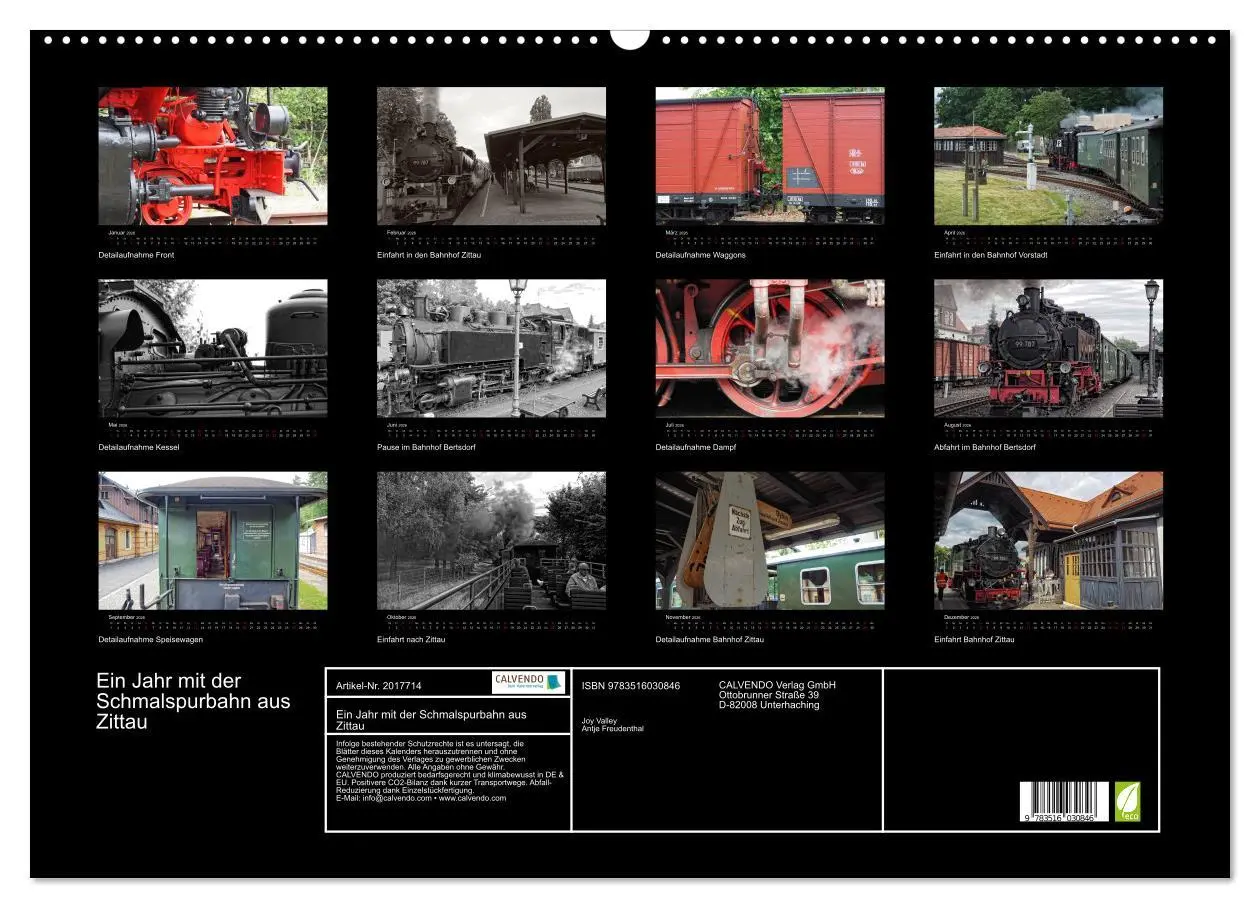Click the CALVENDO publisher logo
Image resolution: width=1260 pixels, height=908 pixels.
coord(528,682)
